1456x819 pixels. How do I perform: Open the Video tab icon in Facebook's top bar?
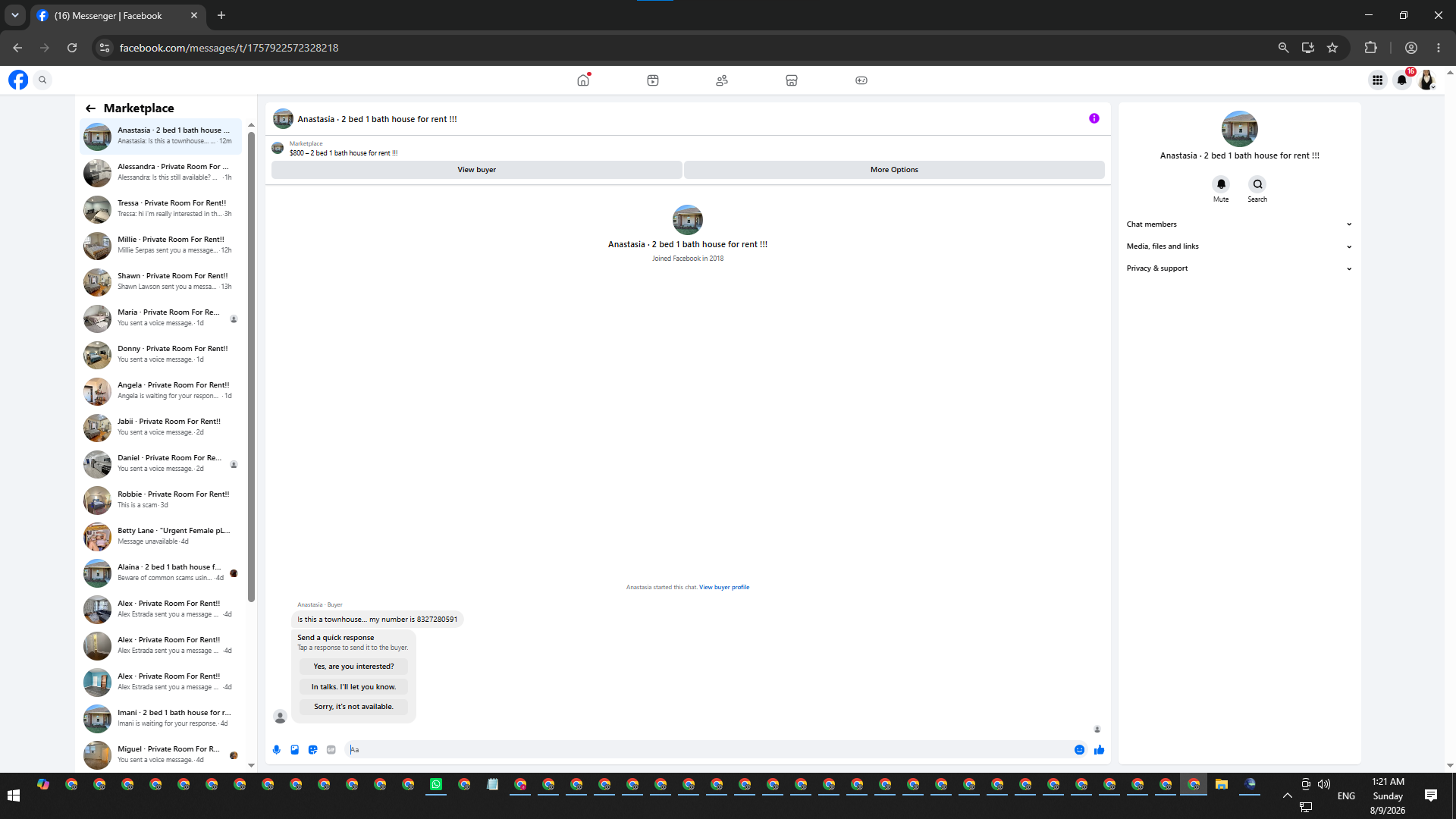click(653, 80)
